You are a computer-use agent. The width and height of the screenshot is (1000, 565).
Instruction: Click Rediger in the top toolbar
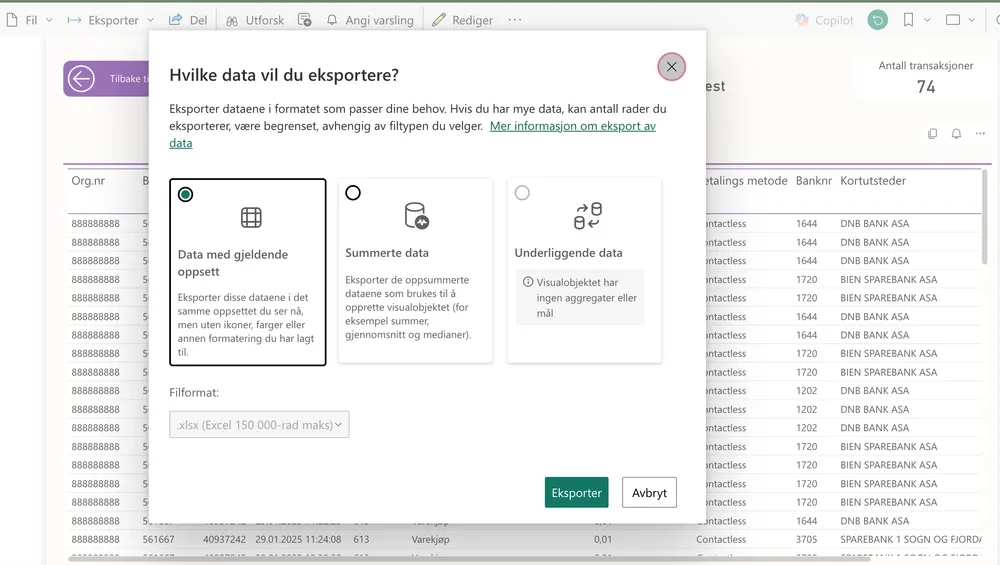click(462, 20)
